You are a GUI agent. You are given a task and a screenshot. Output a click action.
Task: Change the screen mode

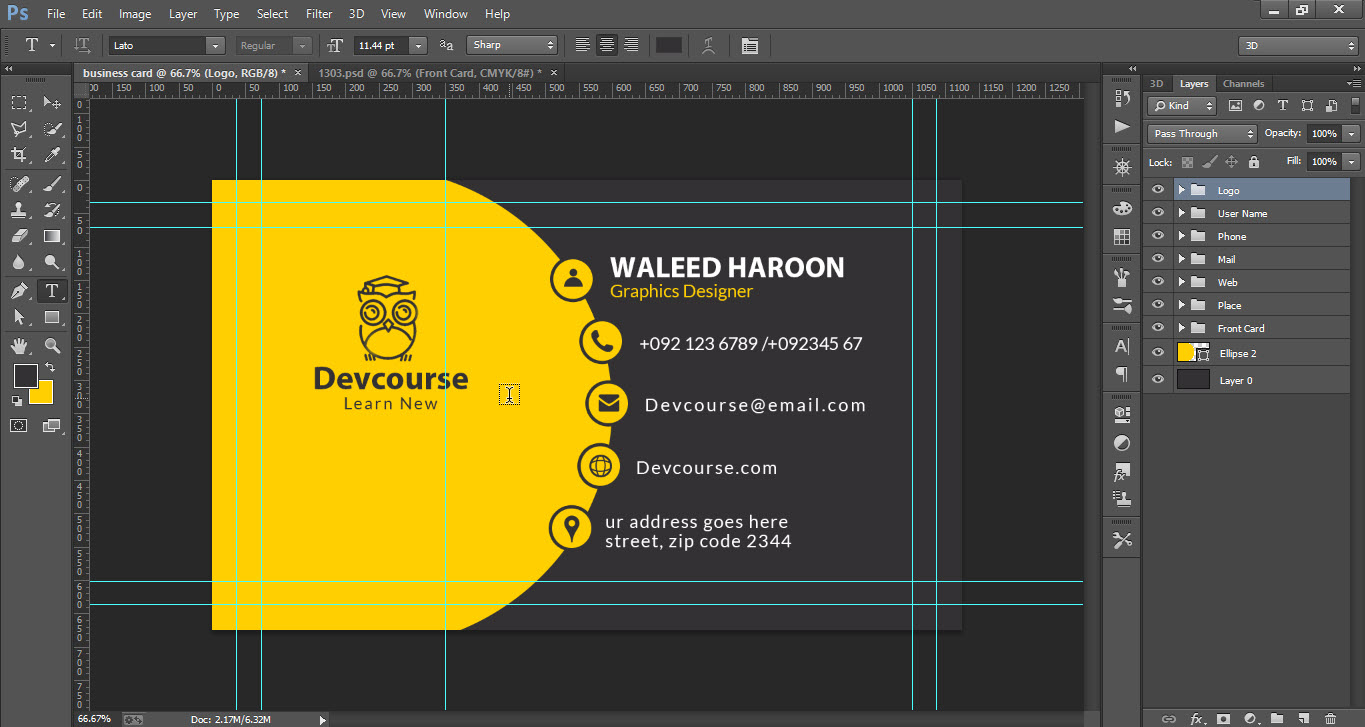(x=52, y=425)
